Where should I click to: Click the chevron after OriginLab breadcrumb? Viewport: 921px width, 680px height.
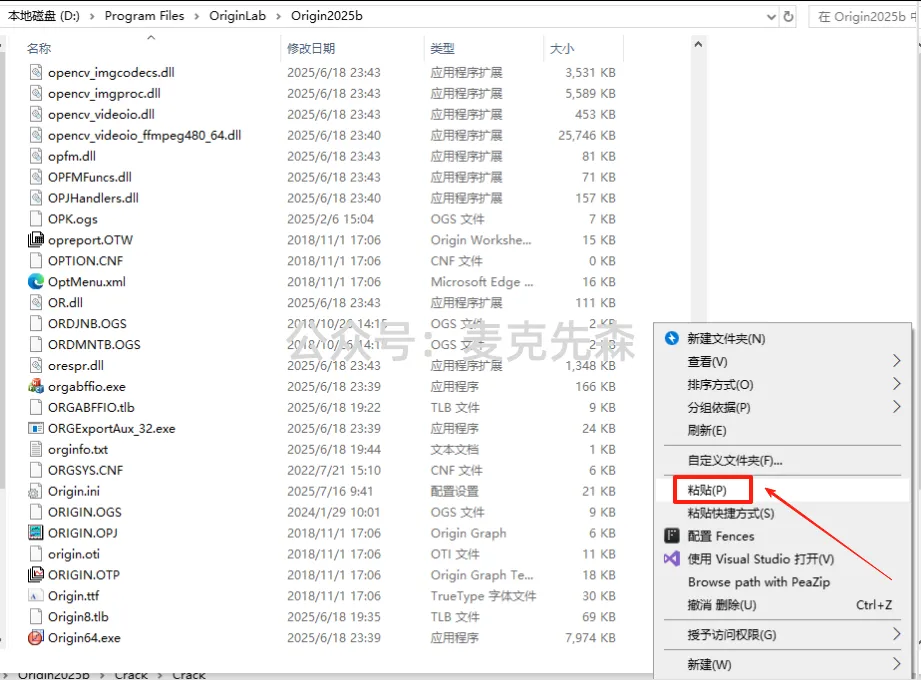(278, 16)
